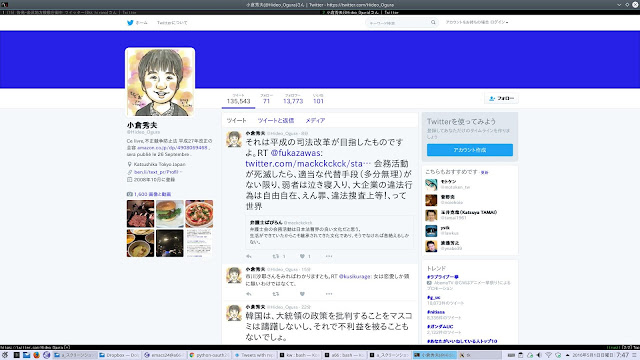Click the @kusikurage mention link
The image size is (640, 360).
355,276
